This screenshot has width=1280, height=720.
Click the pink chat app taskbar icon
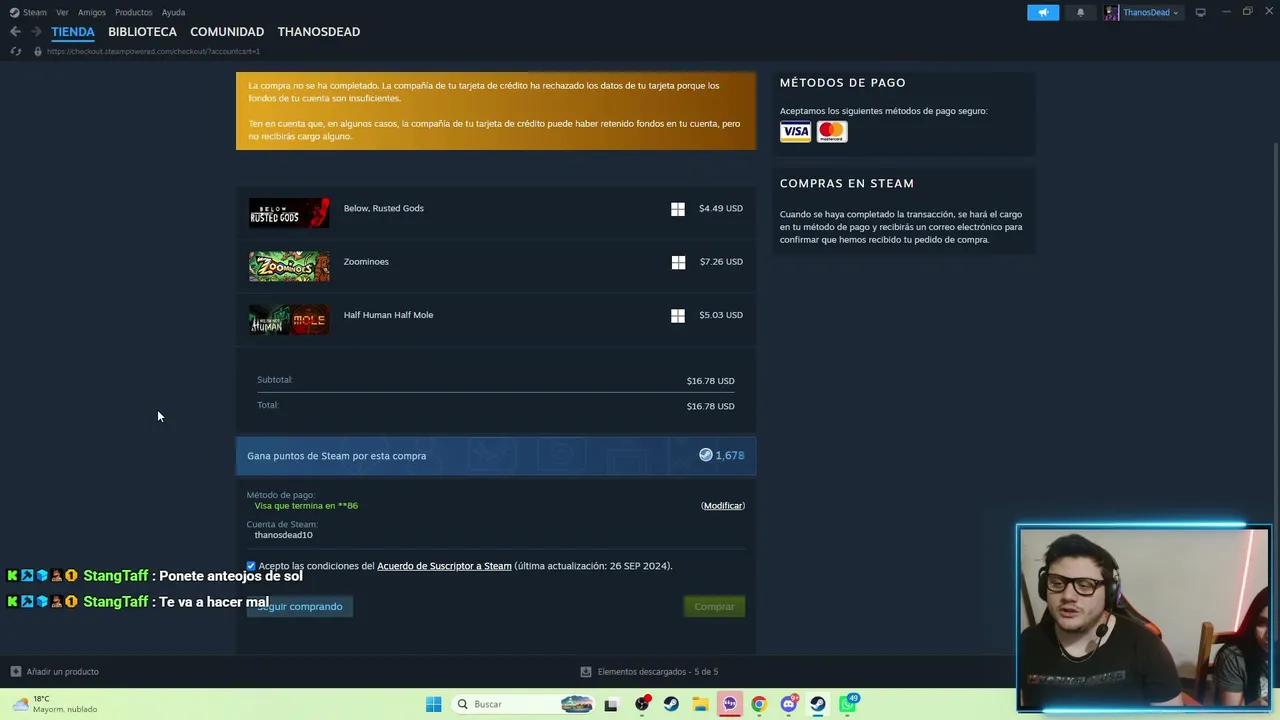click(730, 704)
